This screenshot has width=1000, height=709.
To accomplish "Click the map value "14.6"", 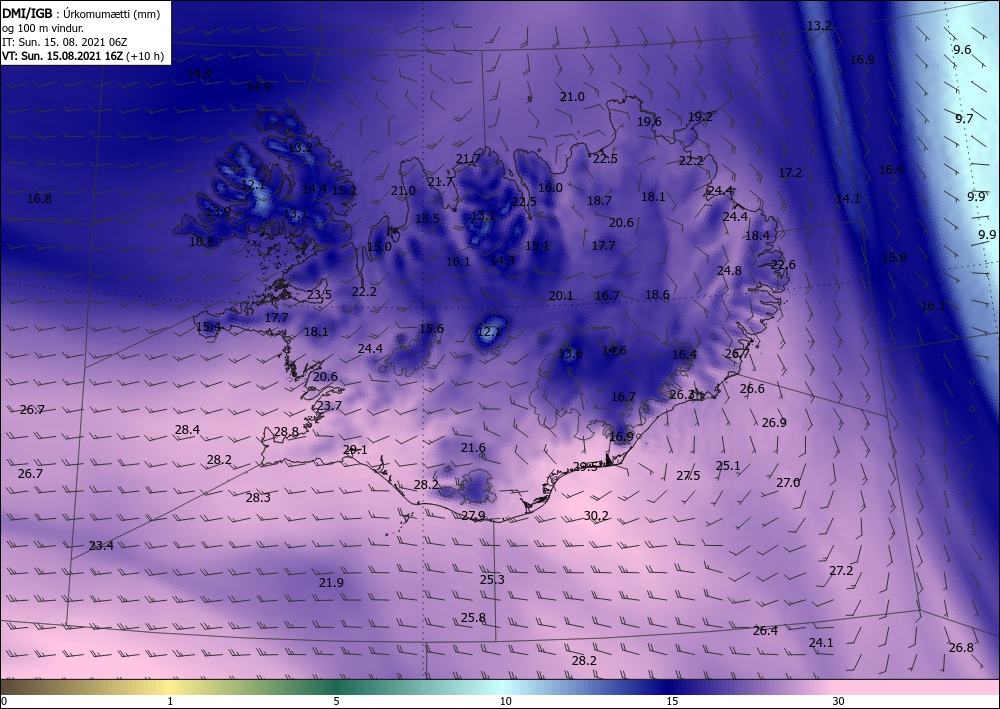I will (x=614, y=351).
